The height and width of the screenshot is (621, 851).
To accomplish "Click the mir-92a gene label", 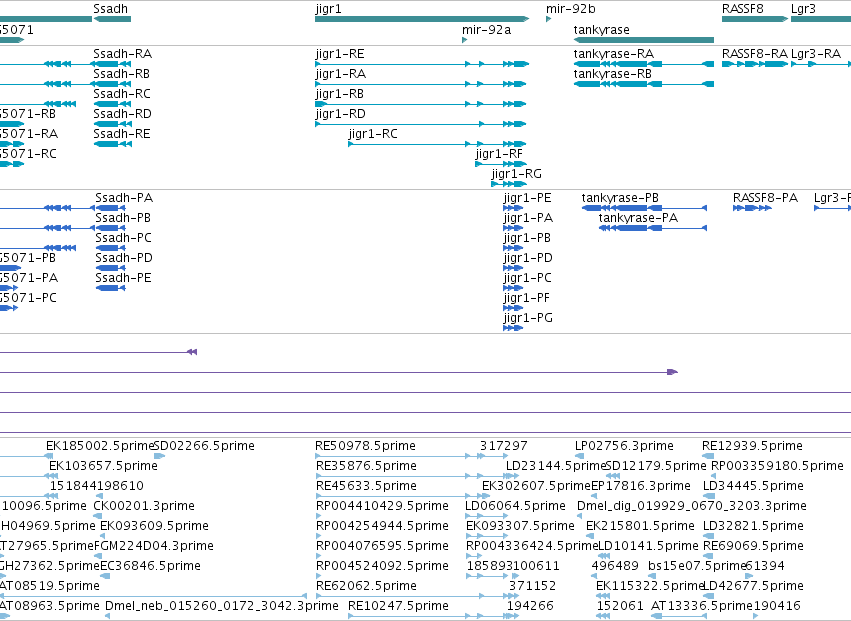I will point(486,29).
